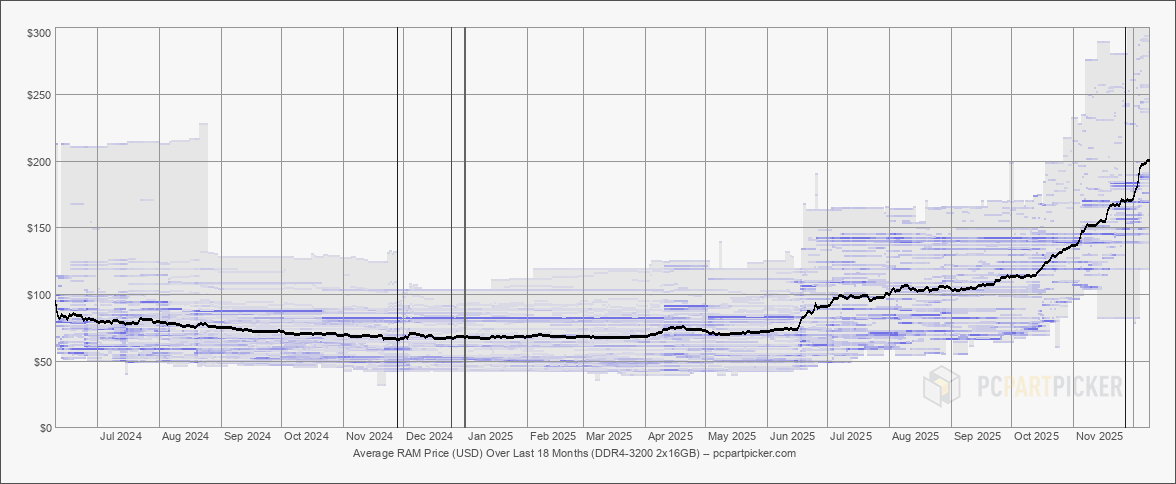Click the Oct 2024 x-axis label
The image size is (1176, 484).
306,437
